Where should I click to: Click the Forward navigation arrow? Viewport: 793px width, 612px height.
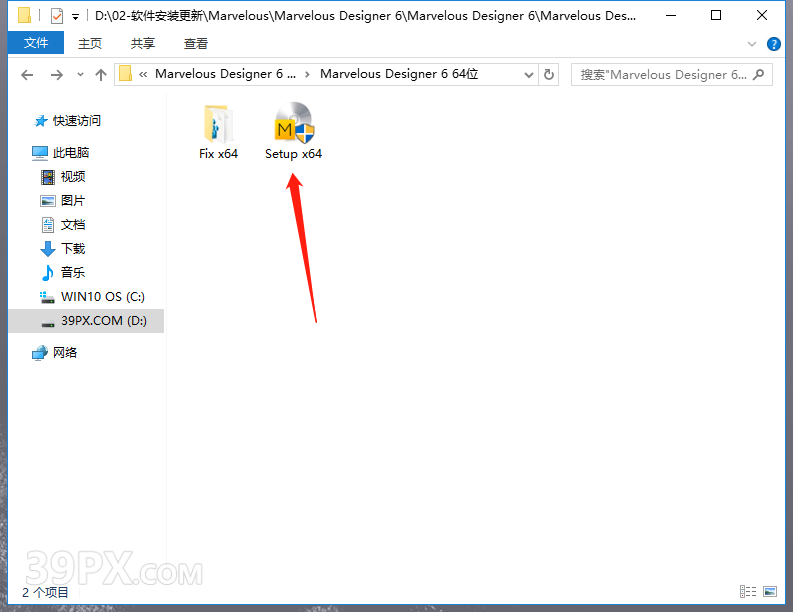click(x=57, y=75)
